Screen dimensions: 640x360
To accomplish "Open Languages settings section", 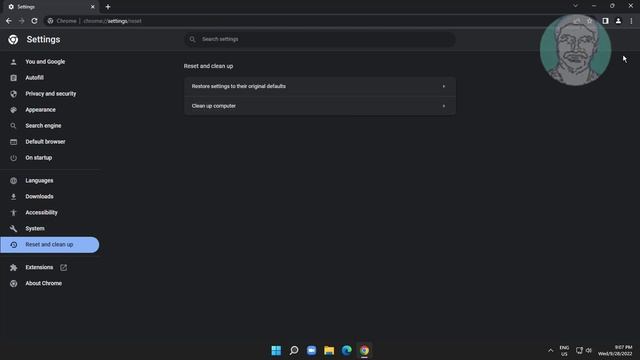I will (x=39, y=180).
